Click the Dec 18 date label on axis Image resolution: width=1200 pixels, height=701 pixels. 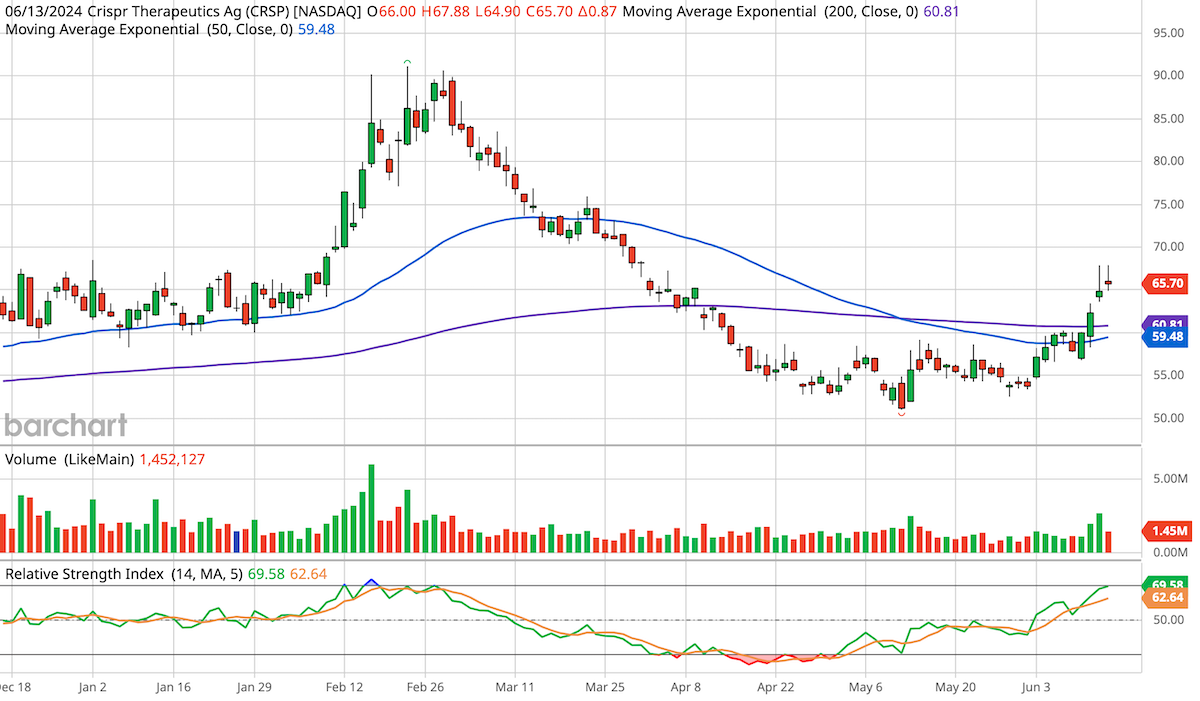point(15,688)
